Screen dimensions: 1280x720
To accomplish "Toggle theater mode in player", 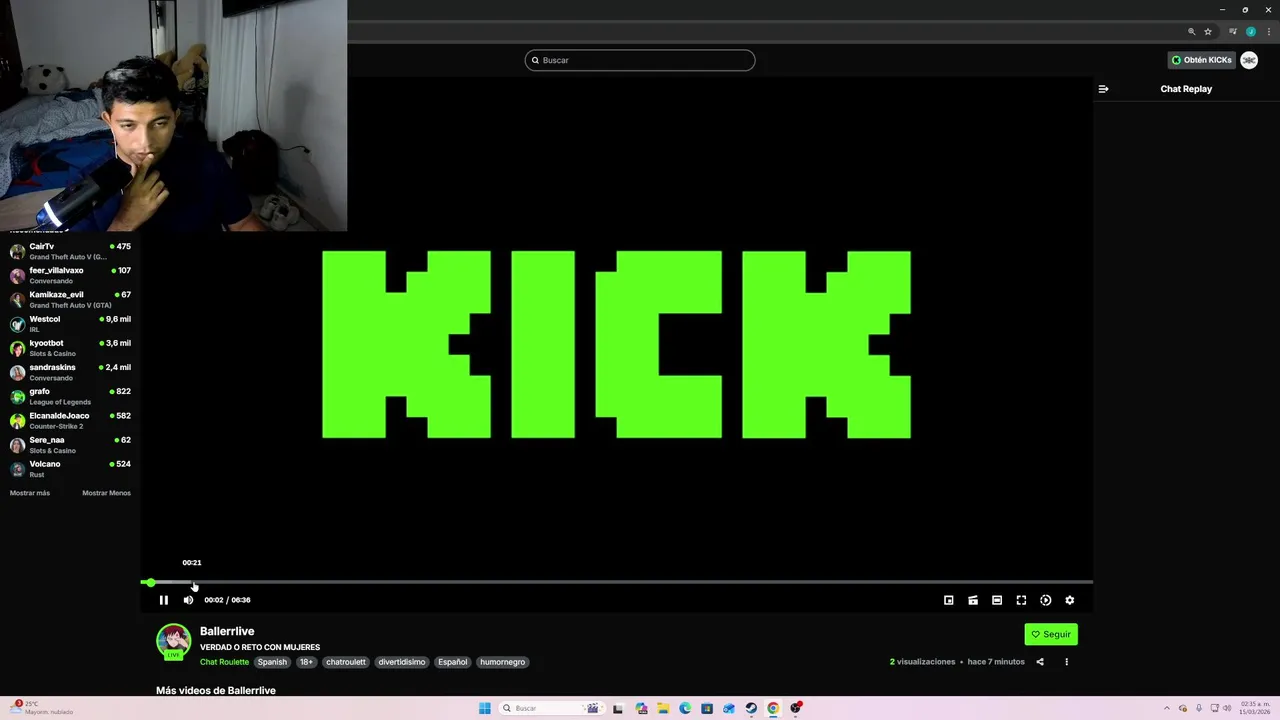I will pos(997,600).
